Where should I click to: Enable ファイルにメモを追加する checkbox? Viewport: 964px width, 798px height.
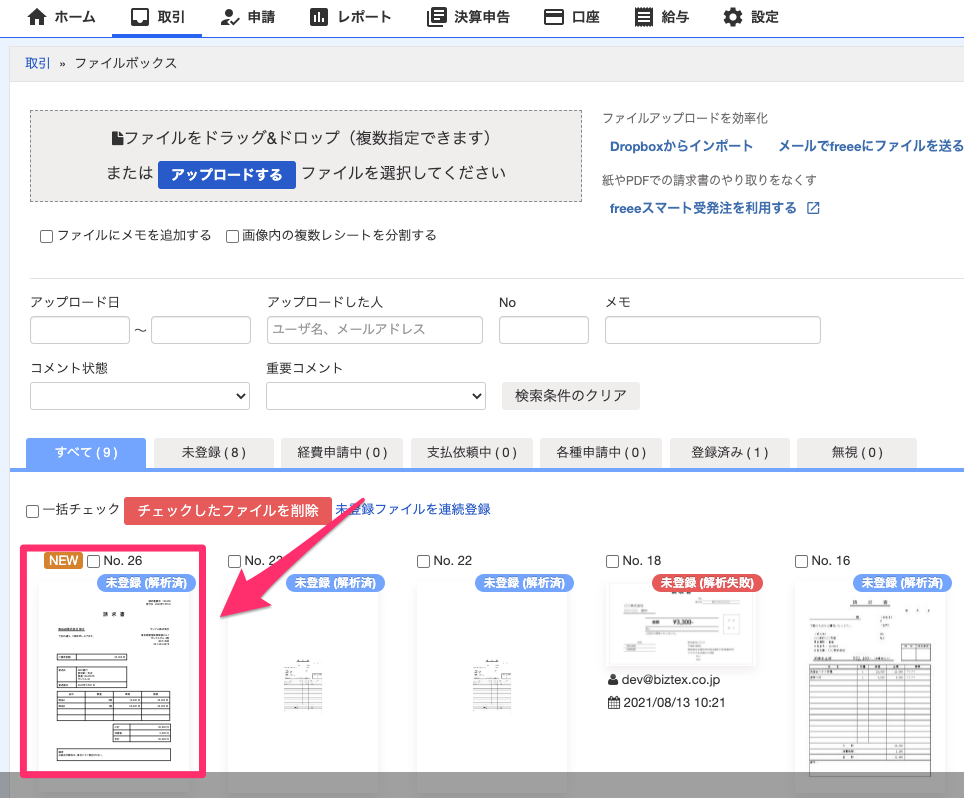46,236
